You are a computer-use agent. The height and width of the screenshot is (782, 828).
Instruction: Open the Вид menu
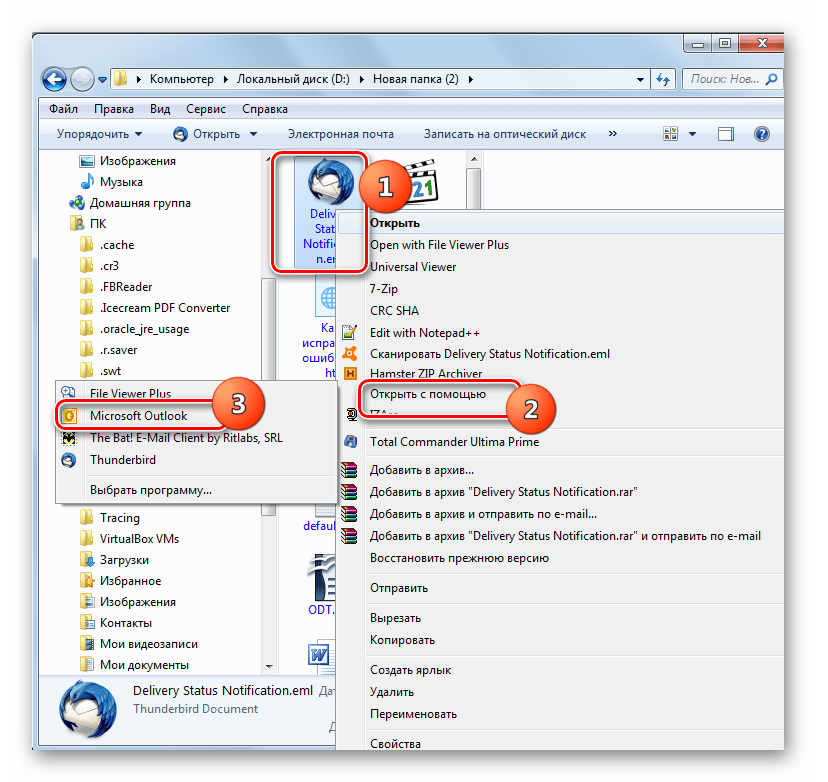click(x=159, y=109)
